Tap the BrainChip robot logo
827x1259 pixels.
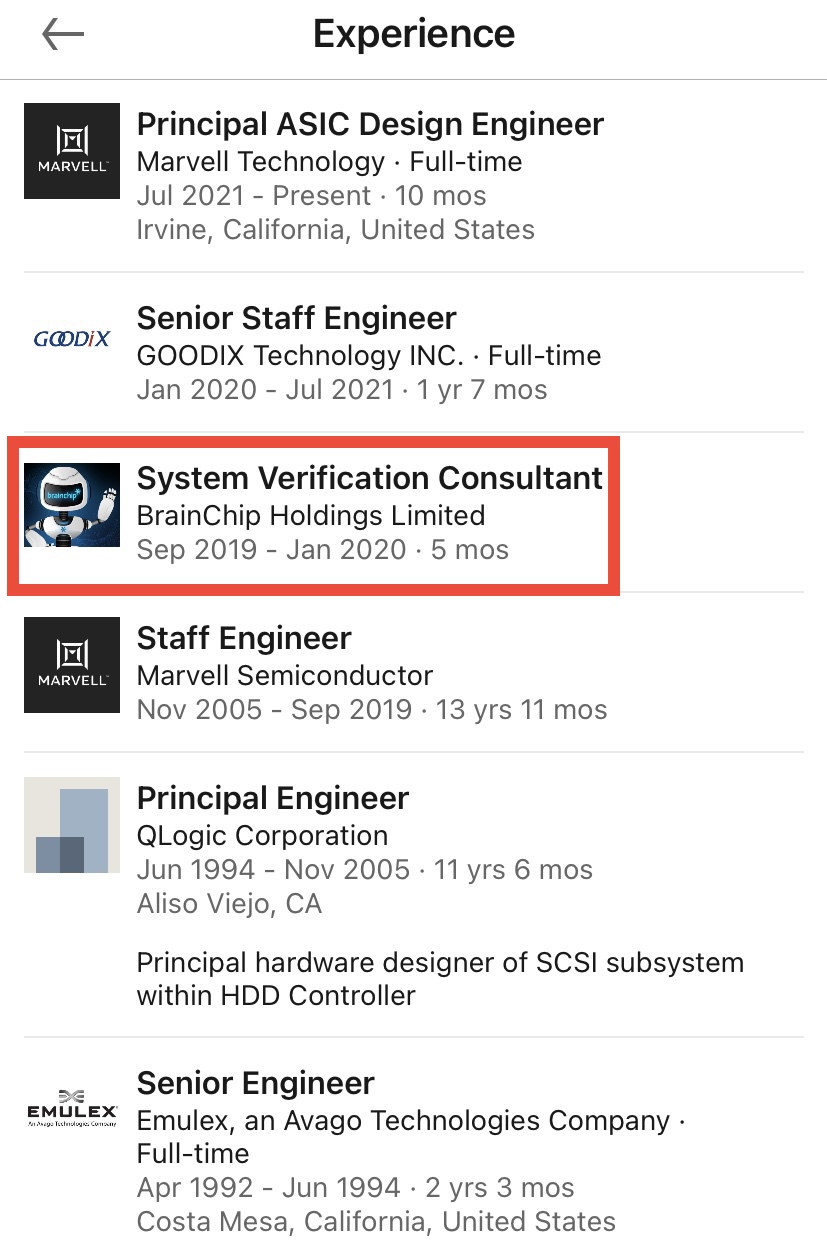(72, 505)
